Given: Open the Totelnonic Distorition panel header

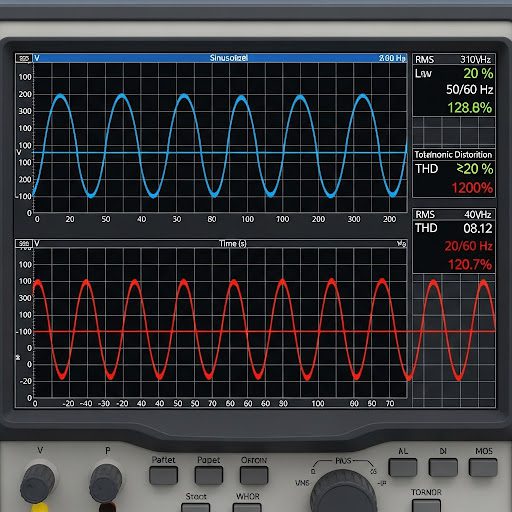Looking at the screenshot, I should 454,155.
